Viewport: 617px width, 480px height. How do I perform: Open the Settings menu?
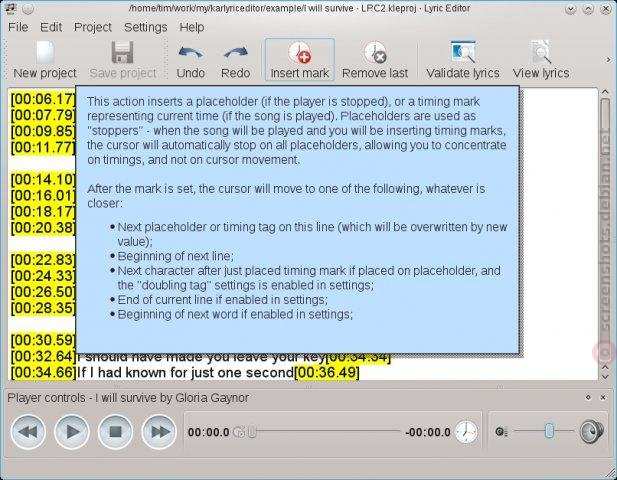(146, 27)
